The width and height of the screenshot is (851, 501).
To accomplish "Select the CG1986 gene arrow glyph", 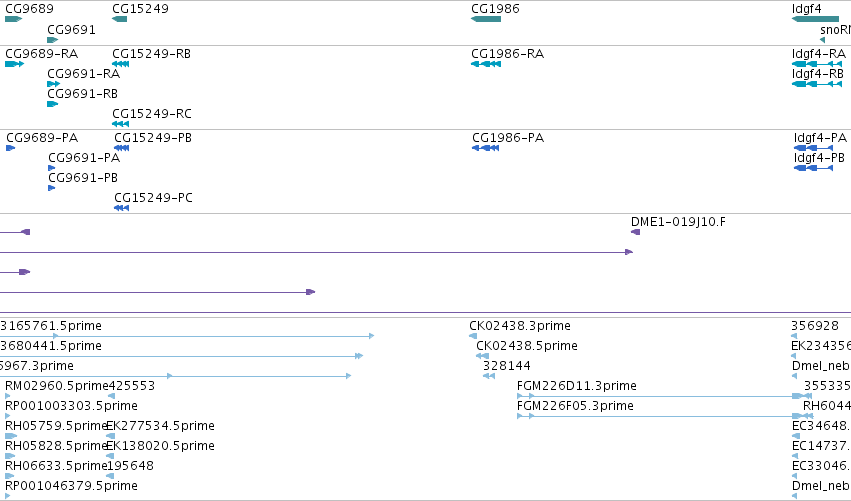I will (486, 19).
